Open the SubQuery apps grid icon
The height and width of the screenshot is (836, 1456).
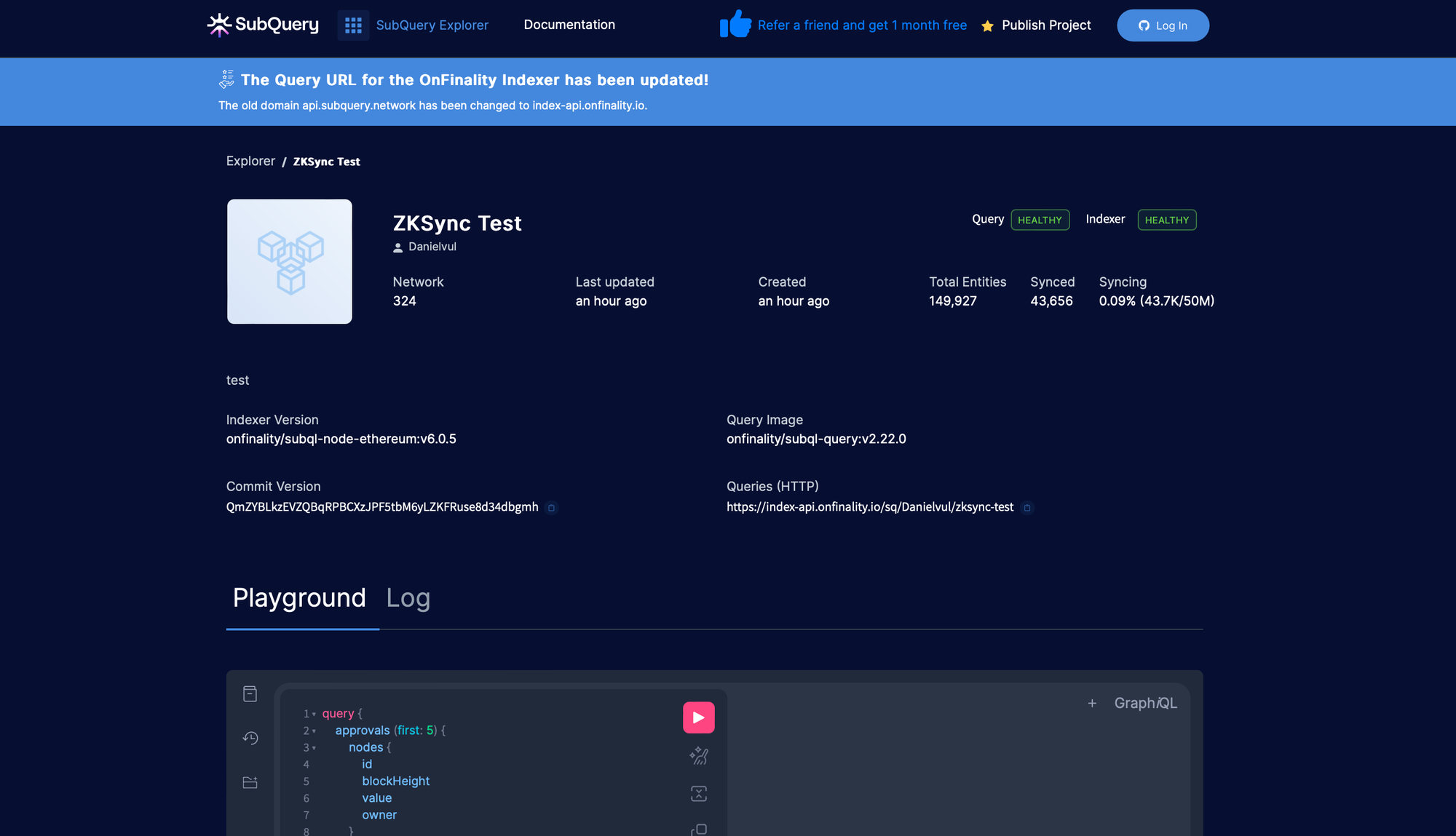coord(353,25)
